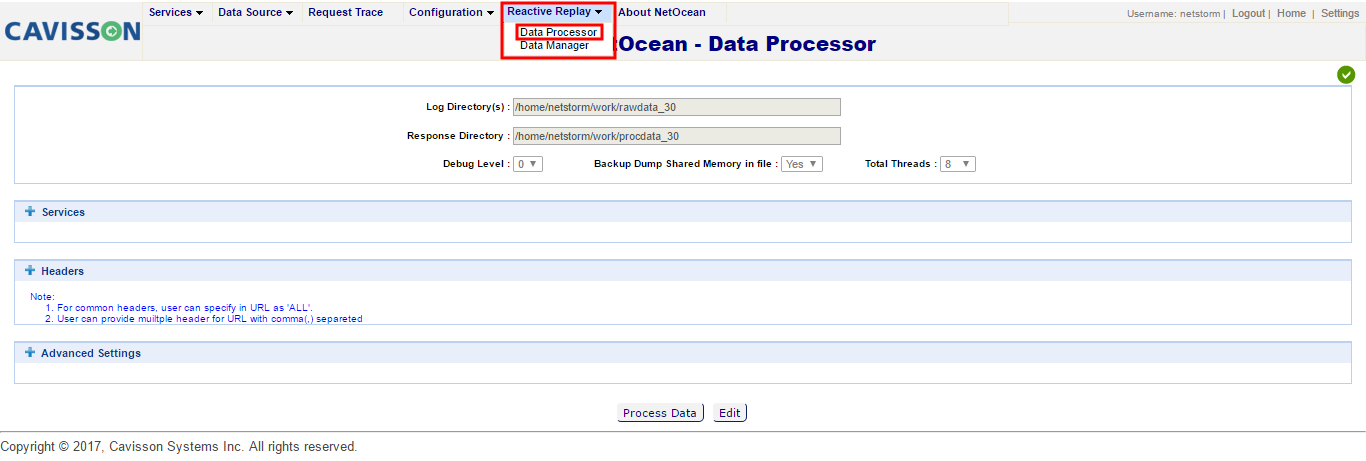This screenshot has width=1366, height=461.
Task: Open the Request Trace menu item
Action: [345, 12]
